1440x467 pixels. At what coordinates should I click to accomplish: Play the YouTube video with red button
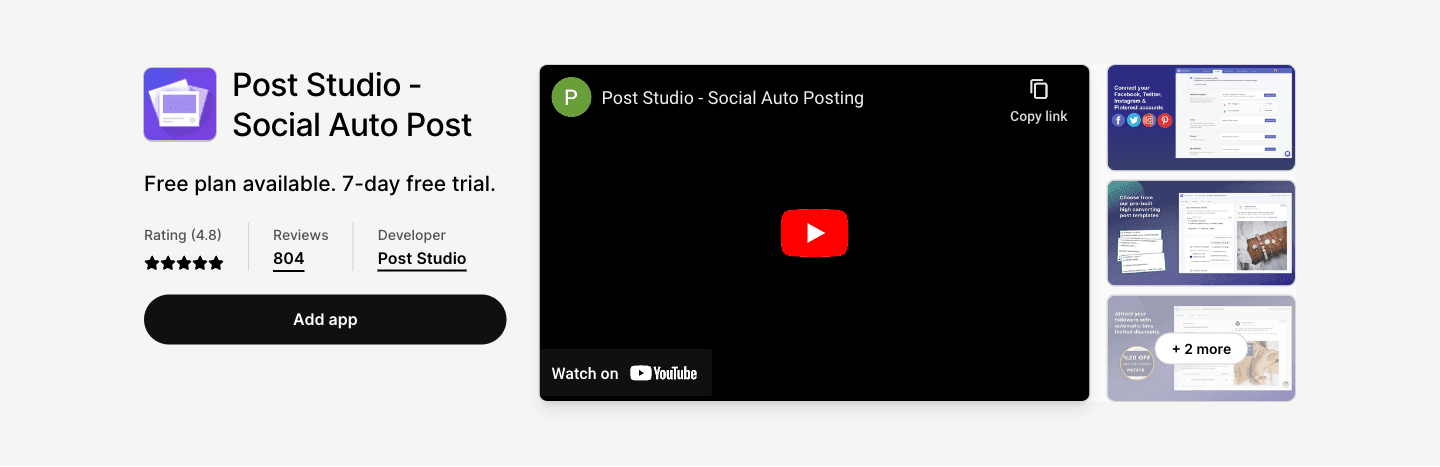pos(814,233)
